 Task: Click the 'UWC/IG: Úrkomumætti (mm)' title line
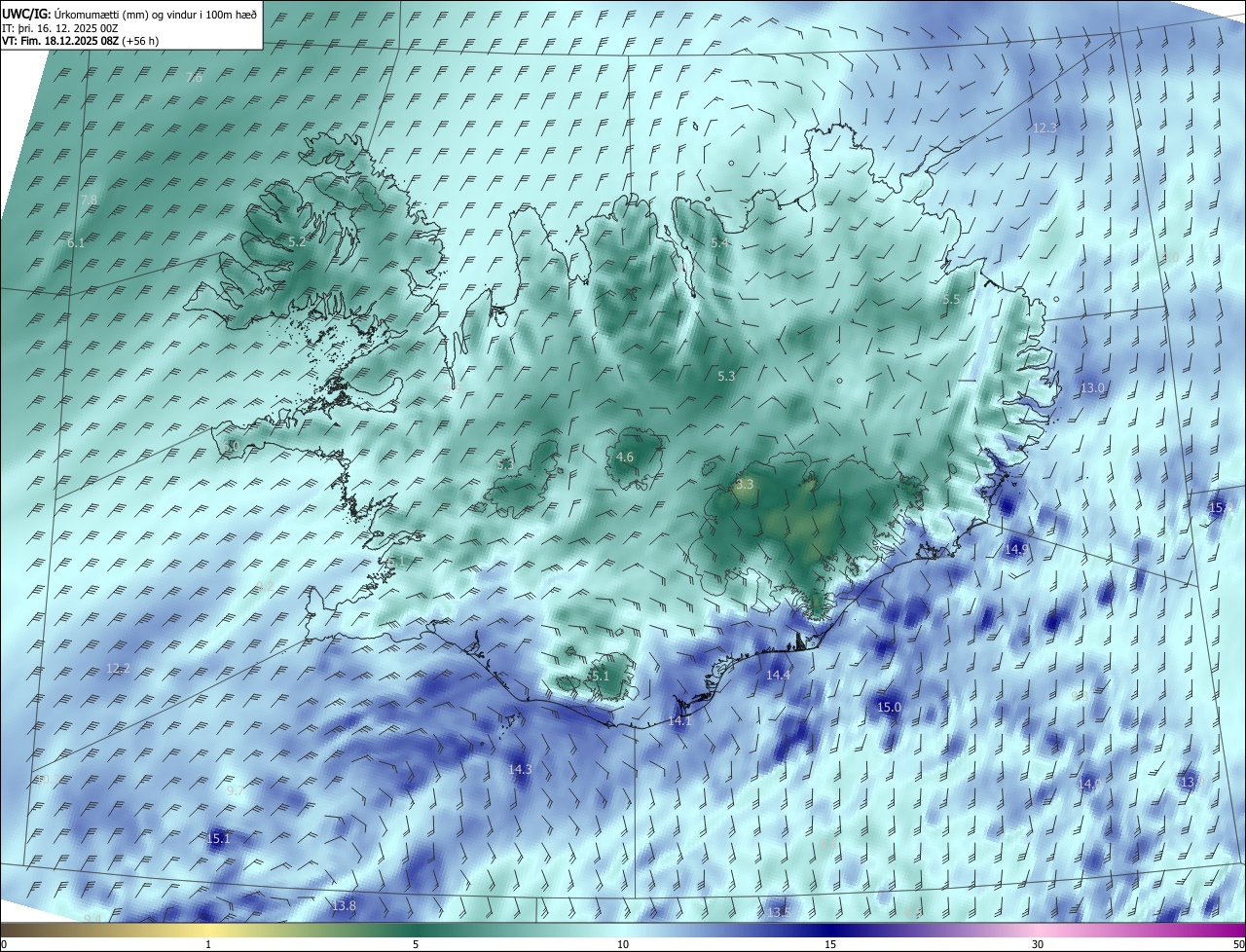(x=130, y=14)
